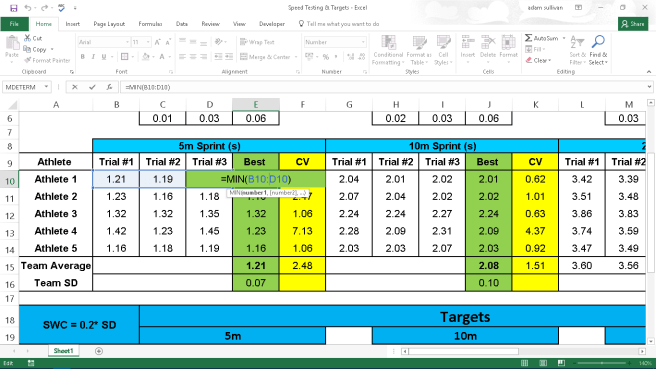Click the Insert Function fx button
Image resolution: width=656 pixels, height=369 pixels.
(x=109, y=87)
